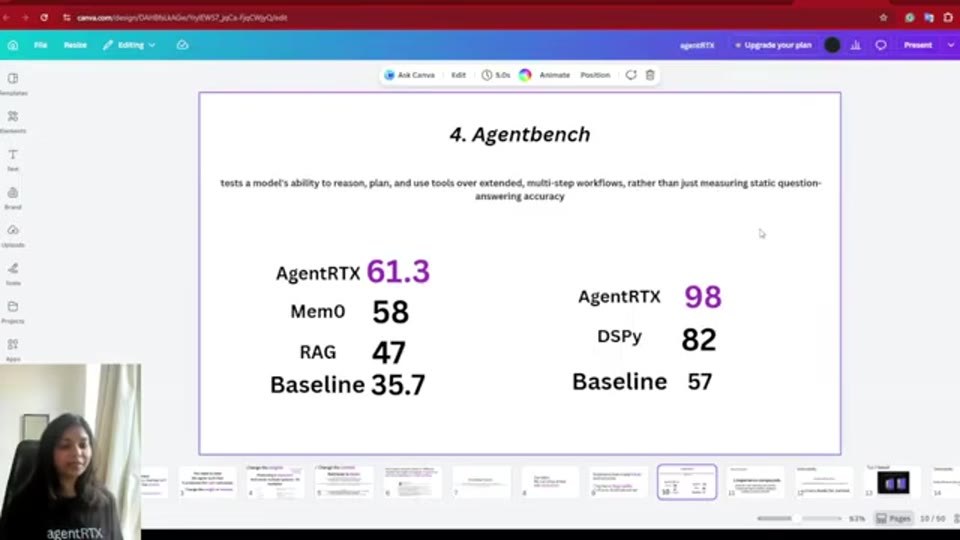960x540 pixels.
Task: Click the zoom percentage value
Action: click(857, 519)
